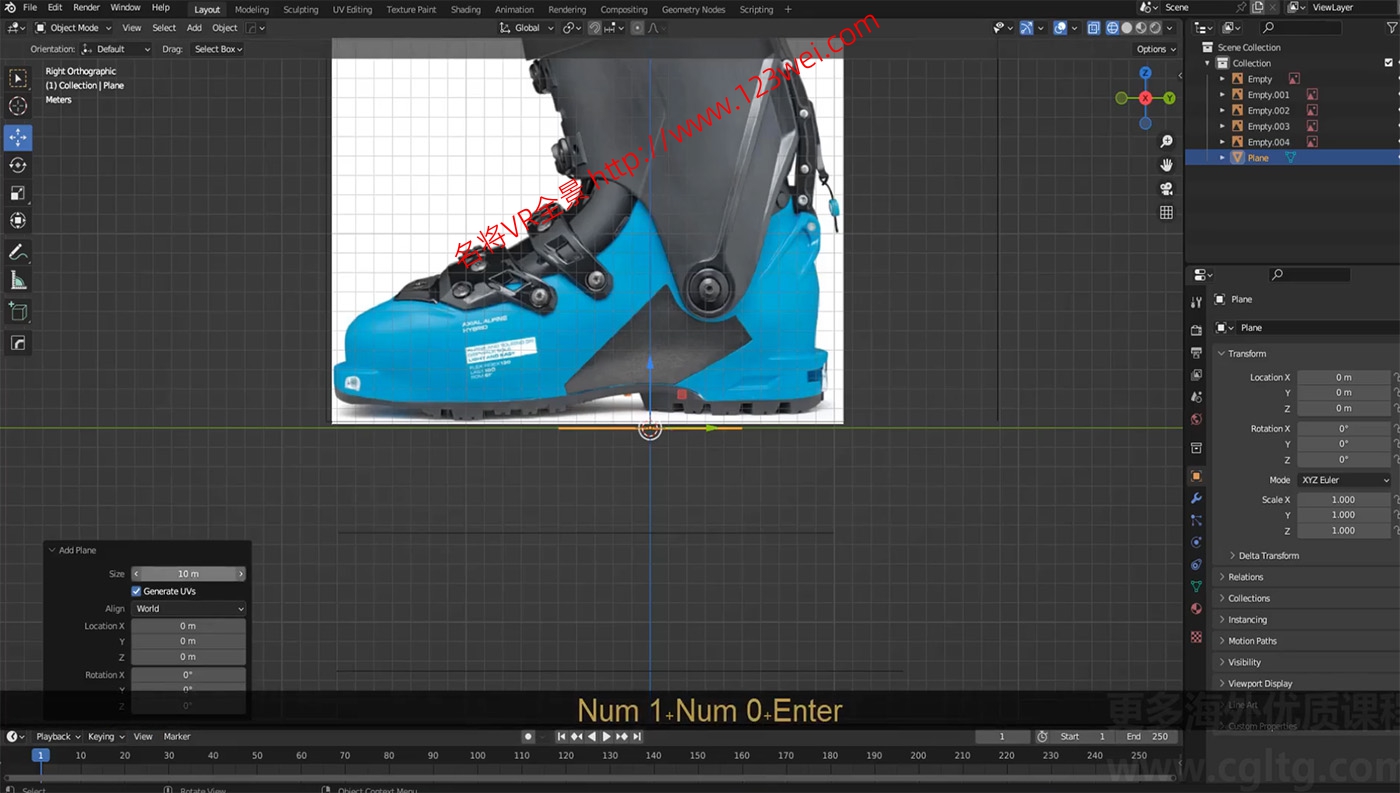Select the Cursor tool
This screenshot has width=1400, height=793.
(18, 106)
